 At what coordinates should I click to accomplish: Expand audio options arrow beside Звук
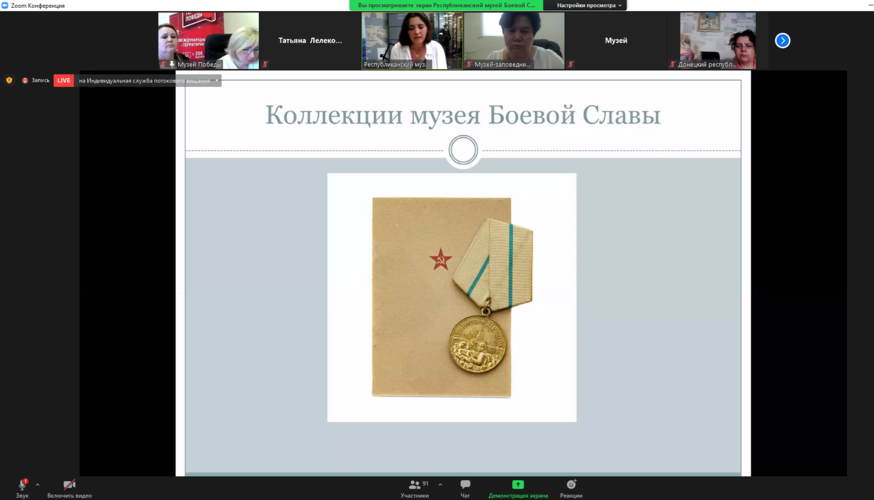pos(38,484)
